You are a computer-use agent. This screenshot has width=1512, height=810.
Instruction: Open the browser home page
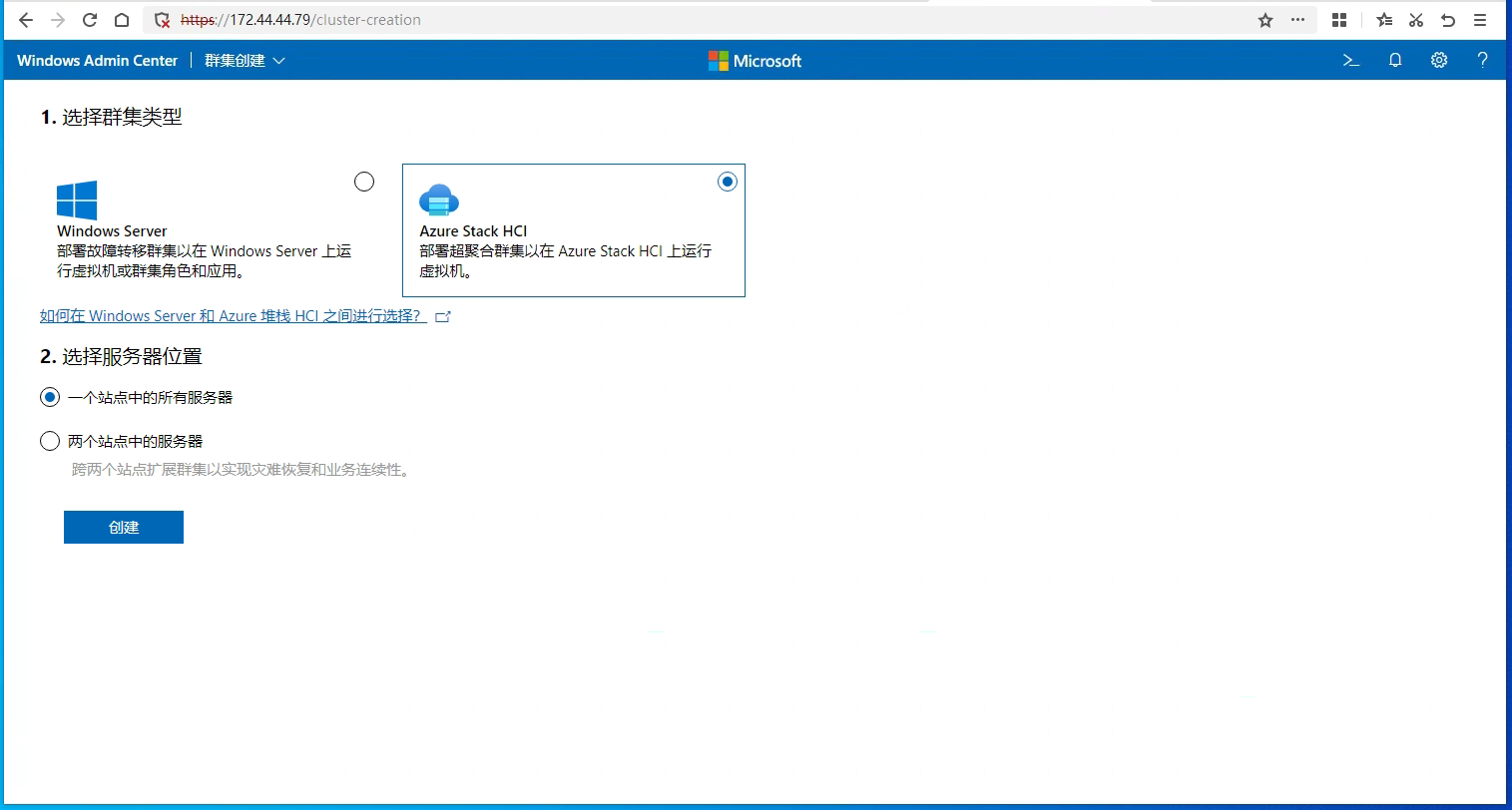[x=122, y=20]
